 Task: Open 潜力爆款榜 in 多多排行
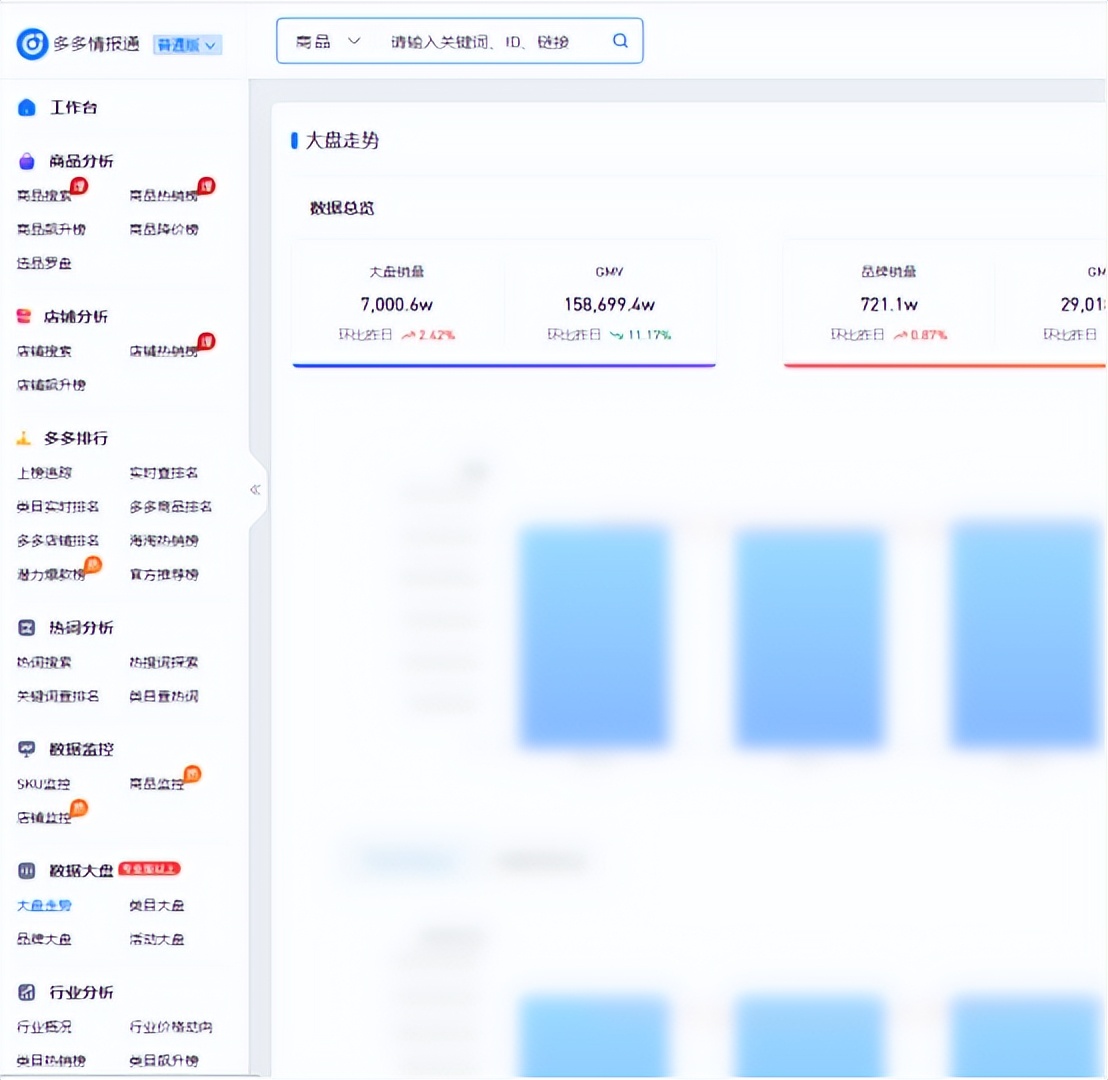click(50, 575)
